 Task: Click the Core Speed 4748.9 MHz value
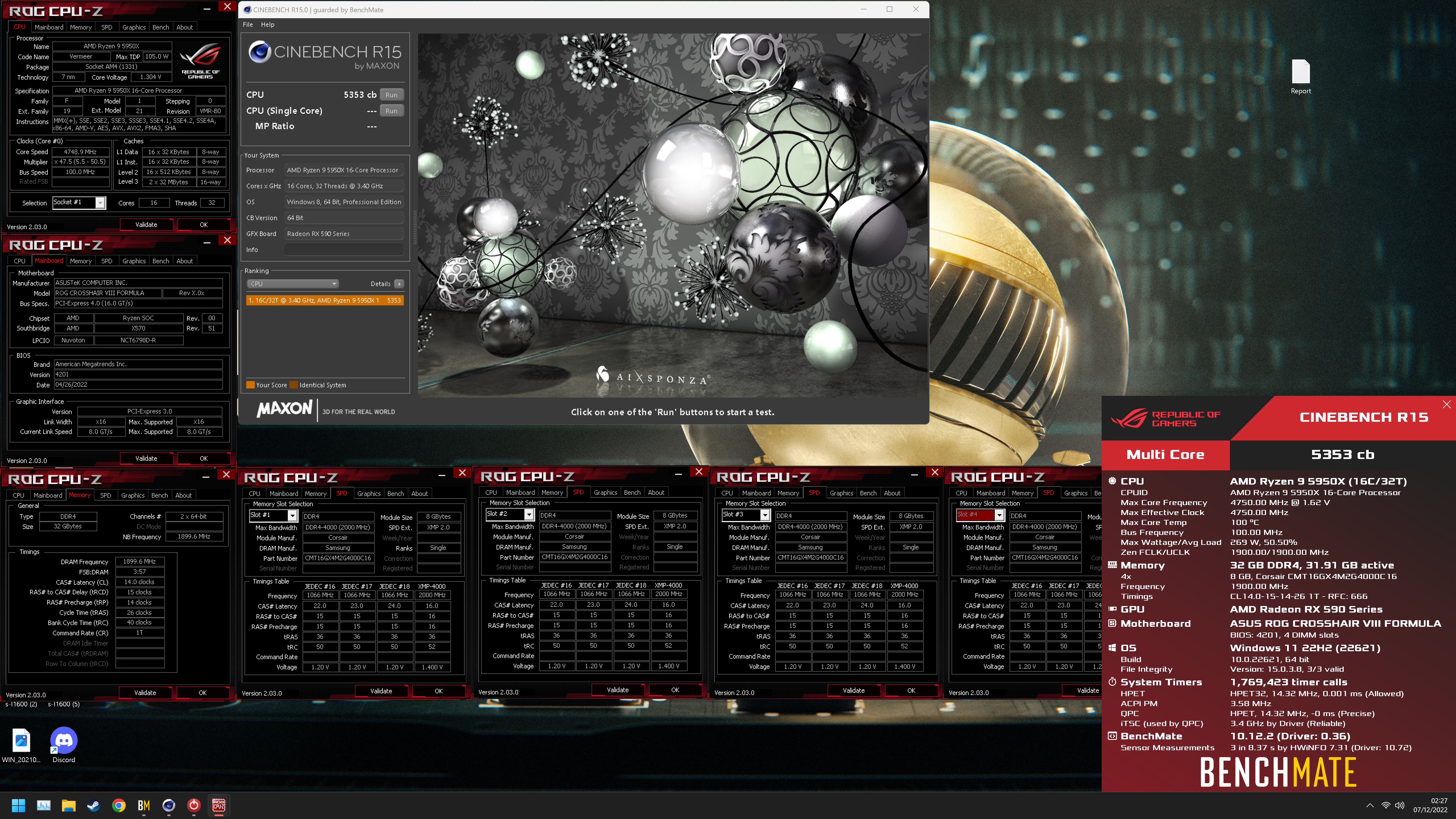[80, 152]
